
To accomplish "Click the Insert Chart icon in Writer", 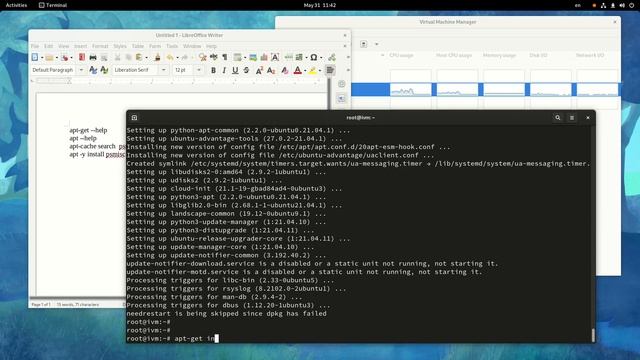I will [264, 58].
